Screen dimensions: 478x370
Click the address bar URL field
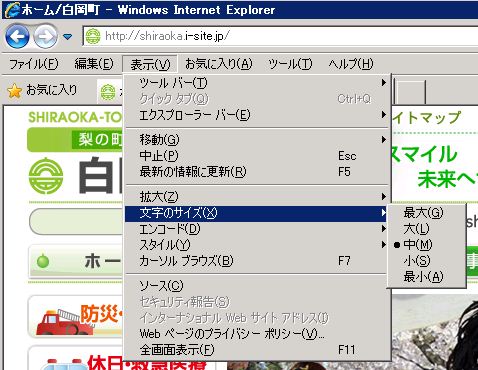(280, 36)
